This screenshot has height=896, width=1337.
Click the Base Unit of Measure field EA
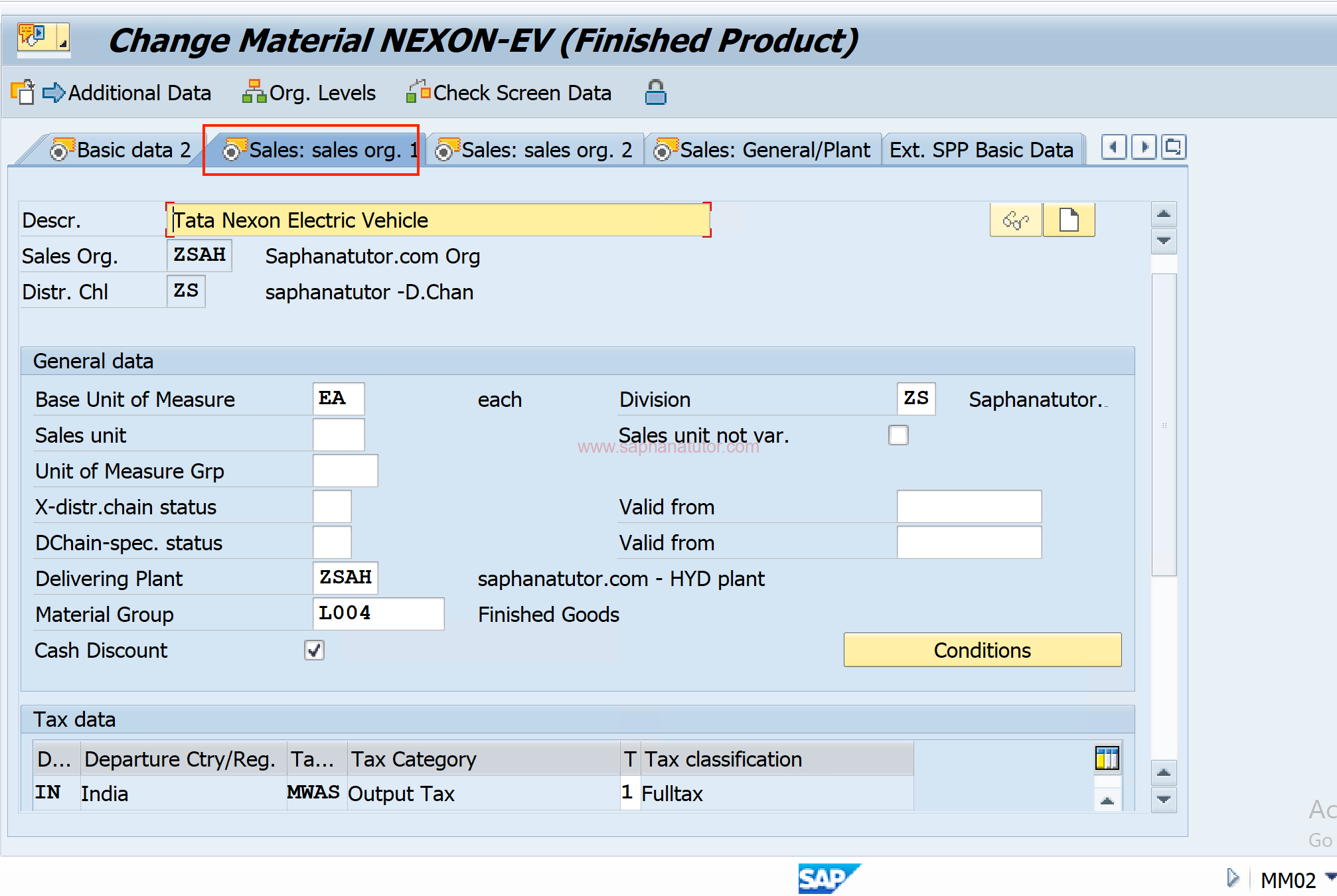[x=339, y=399]
